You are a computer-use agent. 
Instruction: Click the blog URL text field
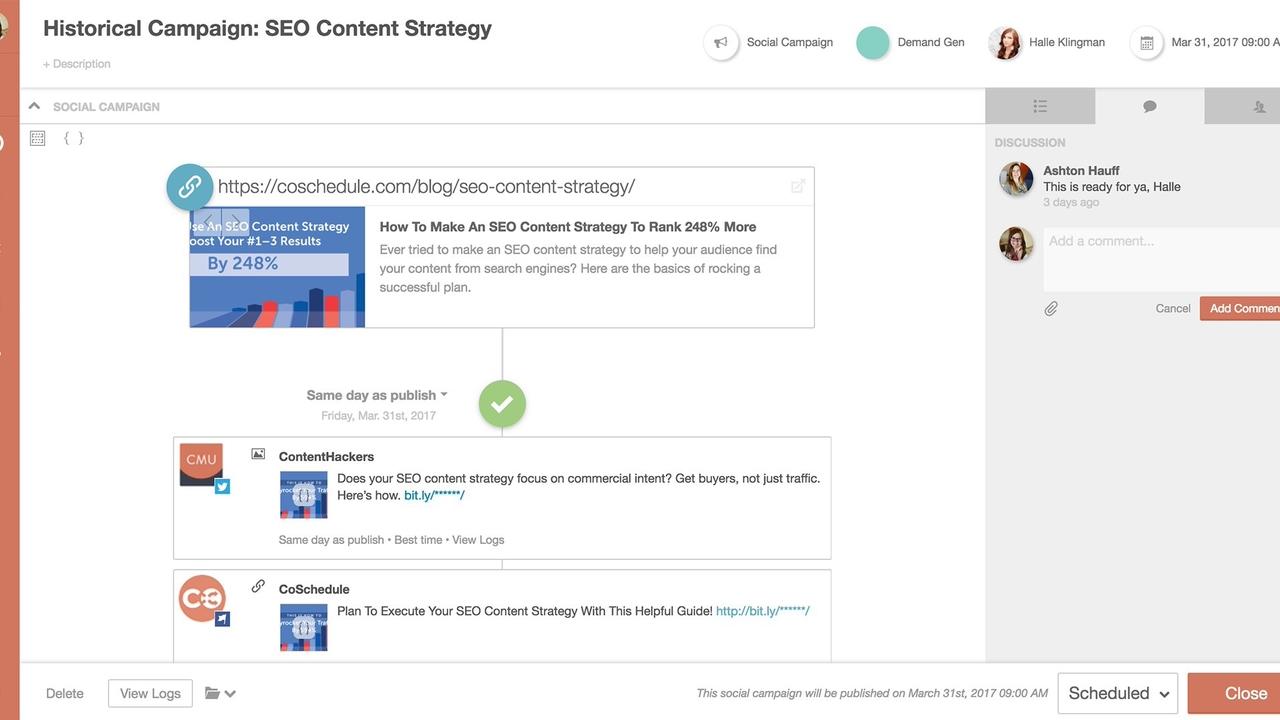(500, 186)
